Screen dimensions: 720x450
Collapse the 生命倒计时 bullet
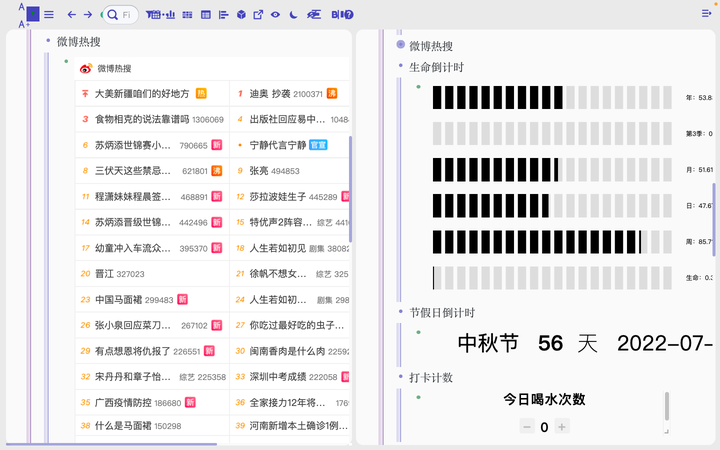click(x=400, y=67)
